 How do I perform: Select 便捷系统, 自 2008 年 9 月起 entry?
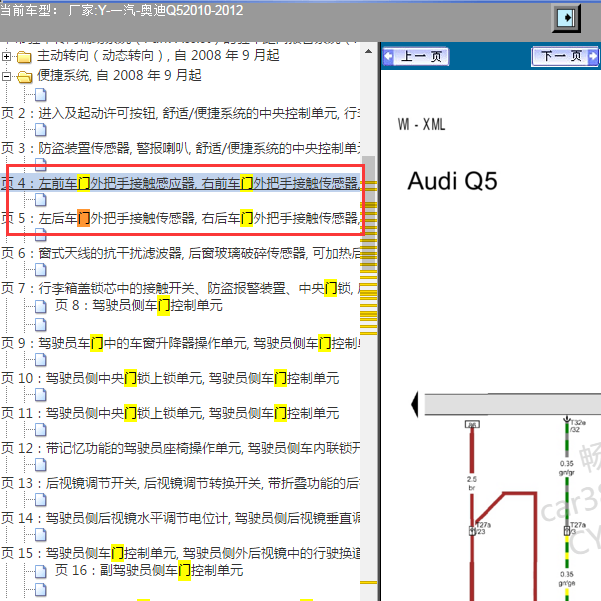[119, 76]
